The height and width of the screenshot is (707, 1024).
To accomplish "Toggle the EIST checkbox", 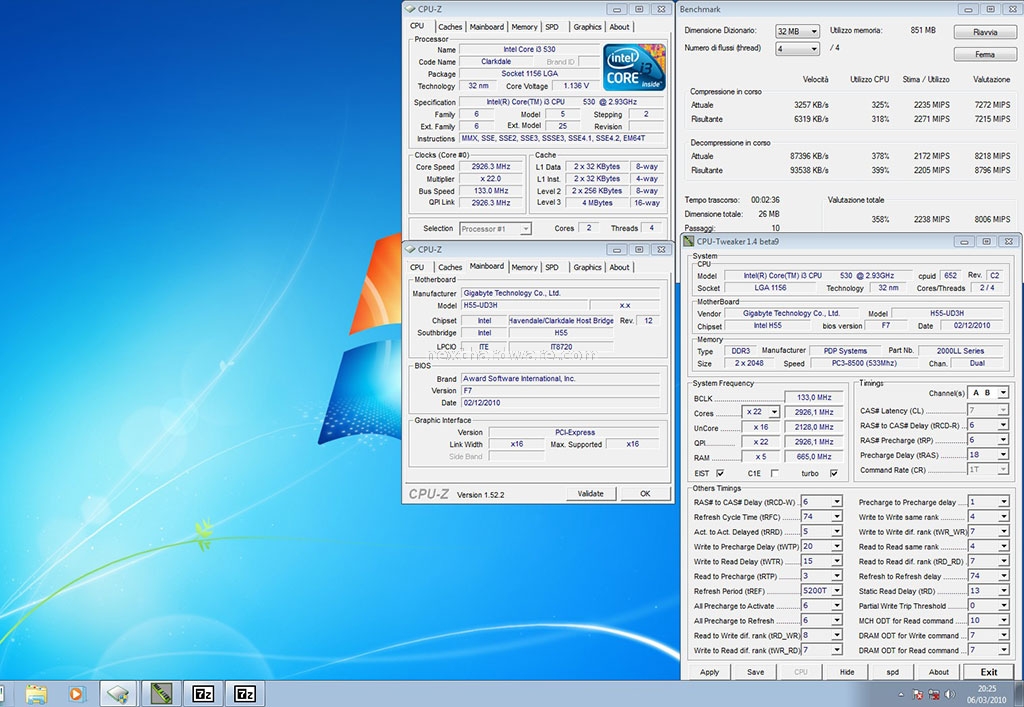I will coord(720,473).
